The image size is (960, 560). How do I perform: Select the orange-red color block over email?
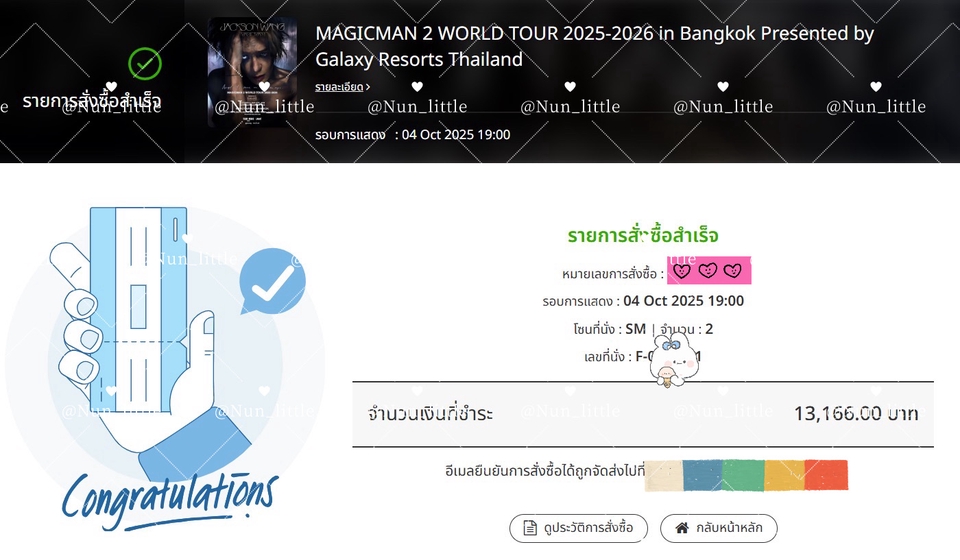click(826, 476)
